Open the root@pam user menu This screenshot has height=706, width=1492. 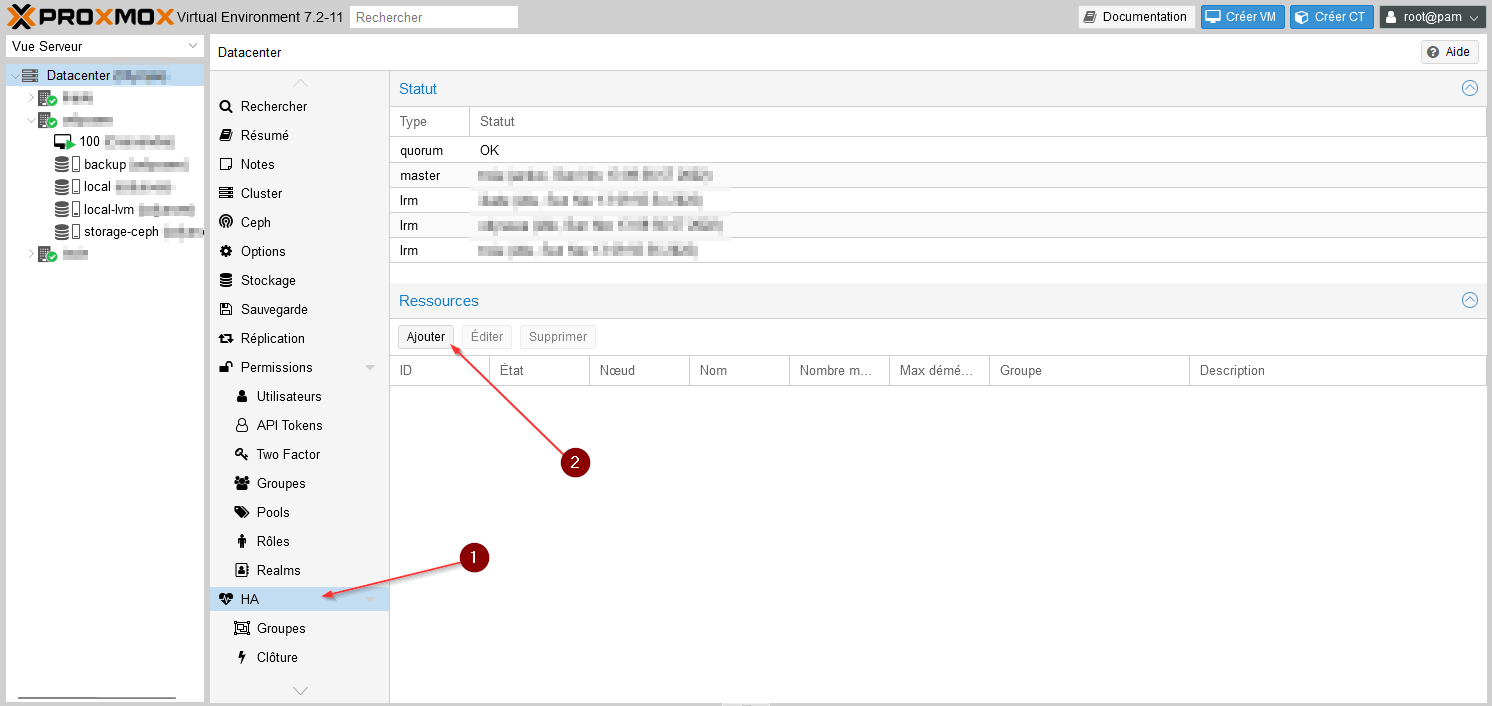(1432, 17)
